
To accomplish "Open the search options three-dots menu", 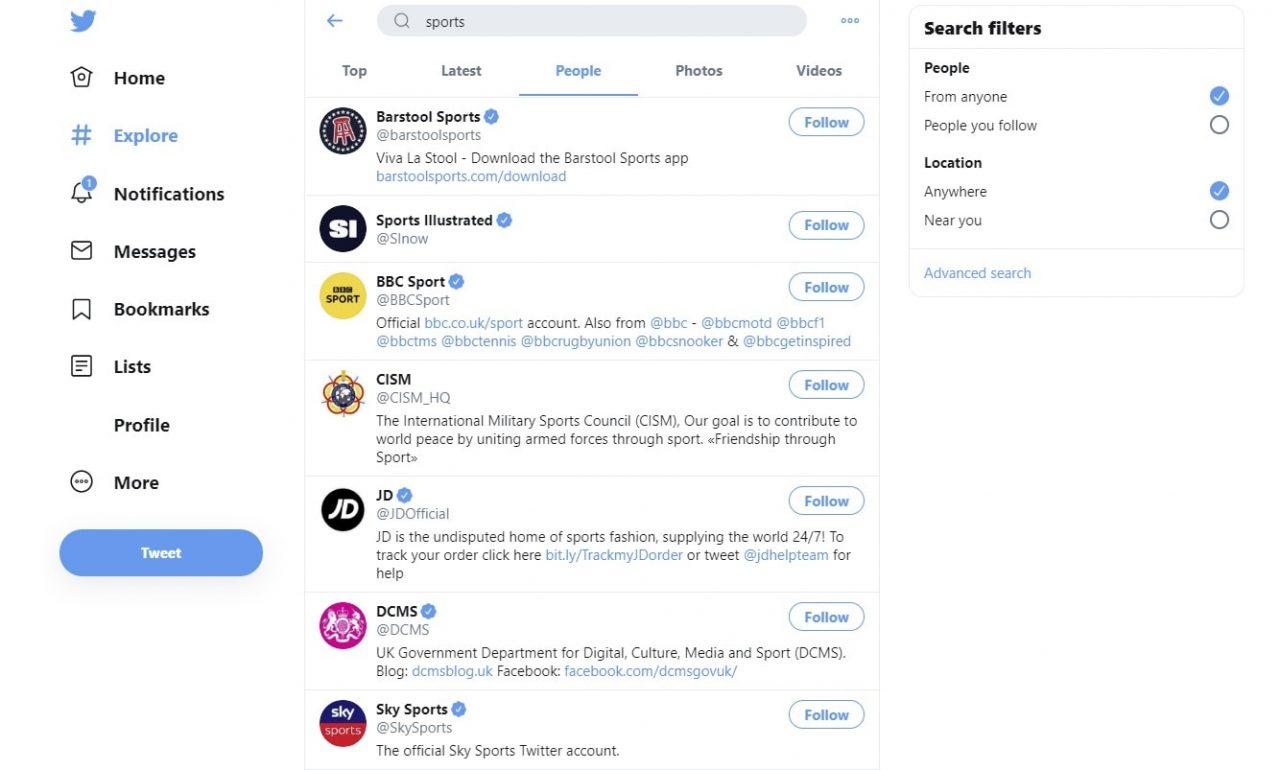I will 849,20.
